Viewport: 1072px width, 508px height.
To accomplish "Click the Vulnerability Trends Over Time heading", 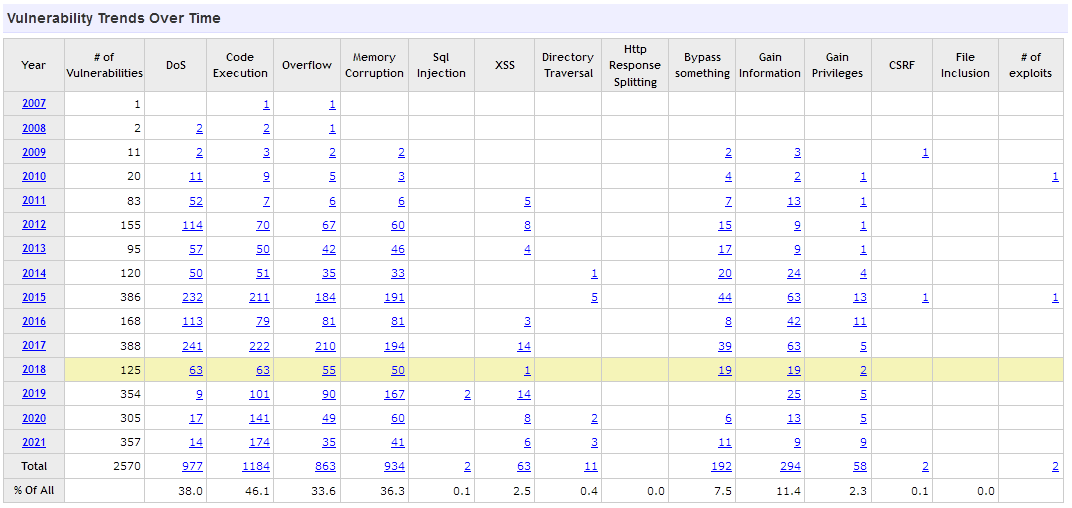I will coord(114,18).
